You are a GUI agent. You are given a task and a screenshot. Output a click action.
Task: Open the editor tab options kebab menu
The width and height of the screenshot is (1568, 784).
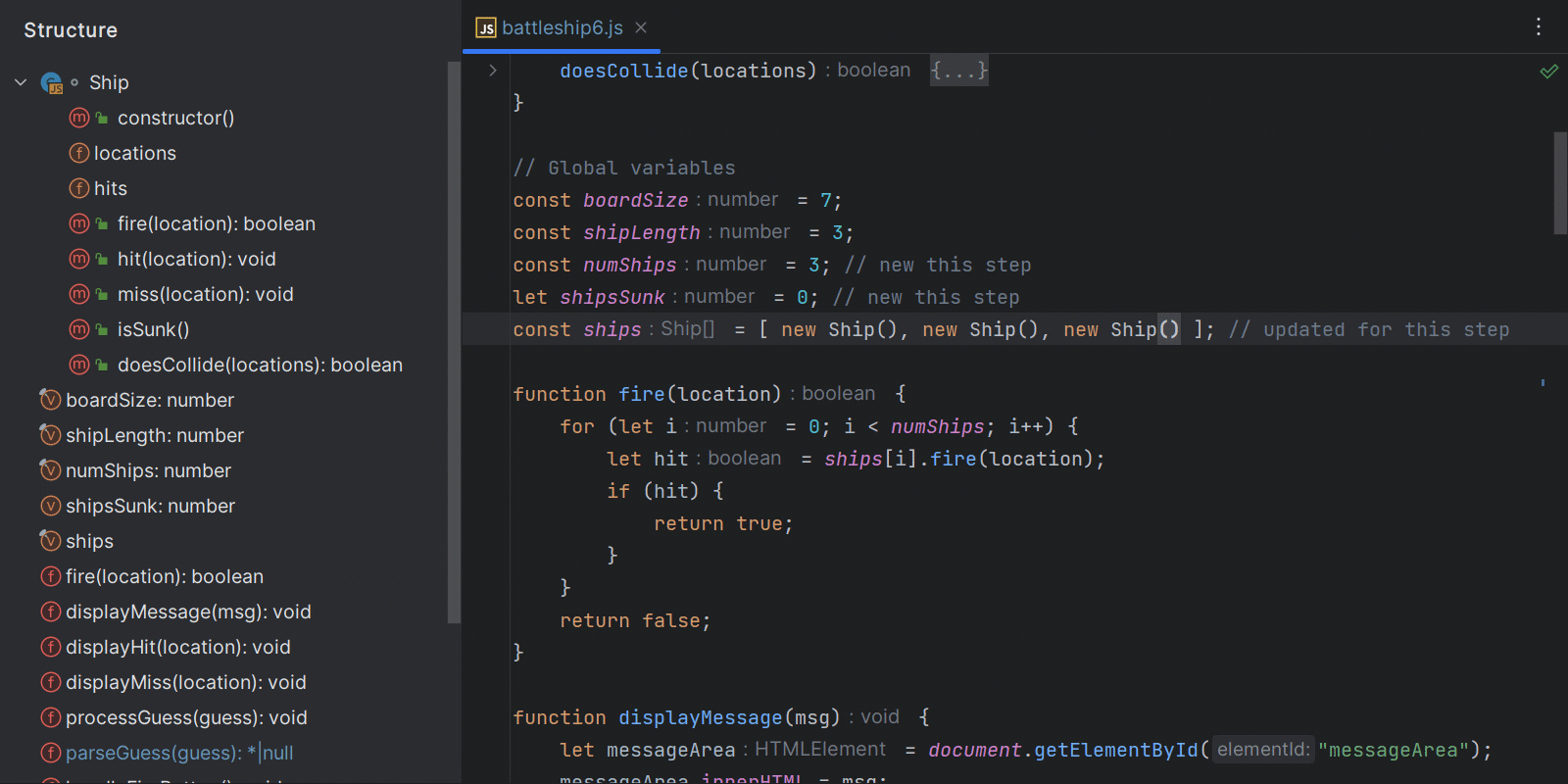[x=1539, y=27]
